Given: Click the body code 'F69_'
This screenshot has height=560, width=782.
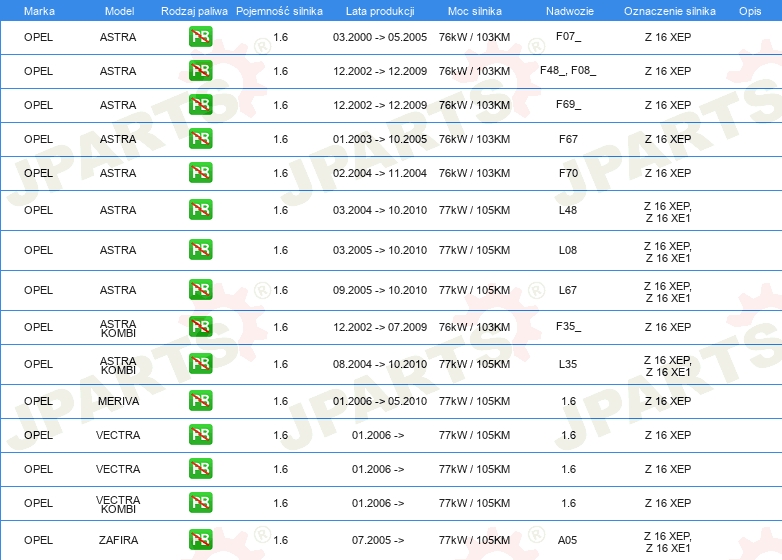Looking at the screenshot, I should [x=568, y=104].
